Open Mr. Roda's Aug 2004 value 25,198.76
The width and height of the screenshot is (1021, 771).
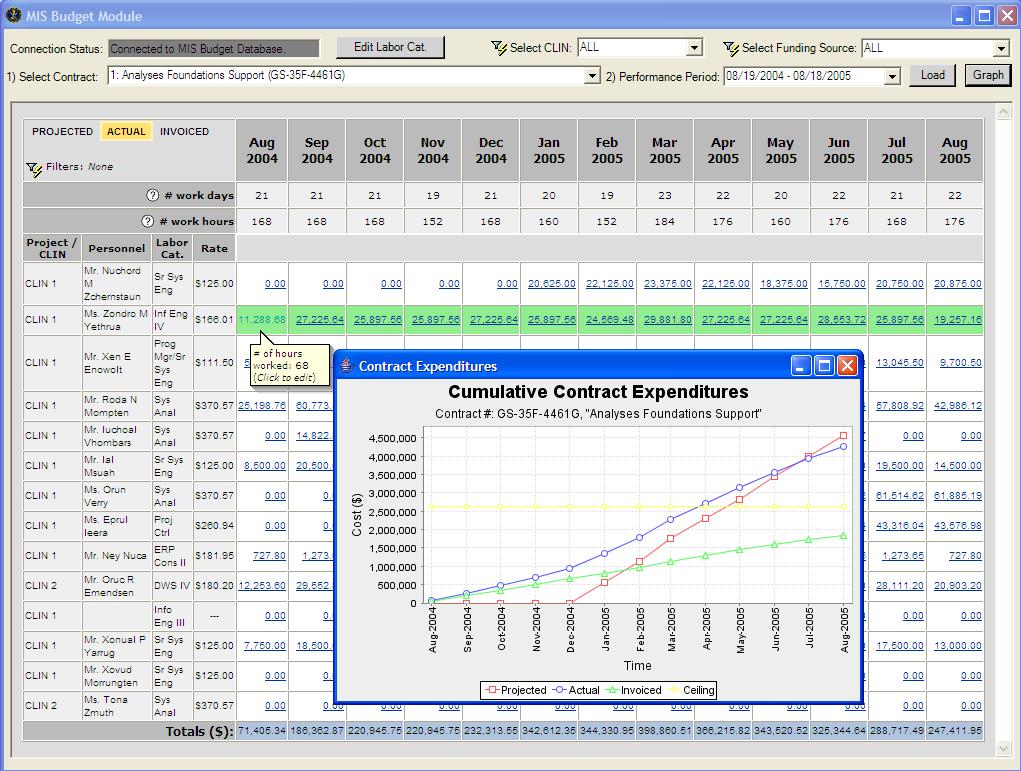point(262,406)
